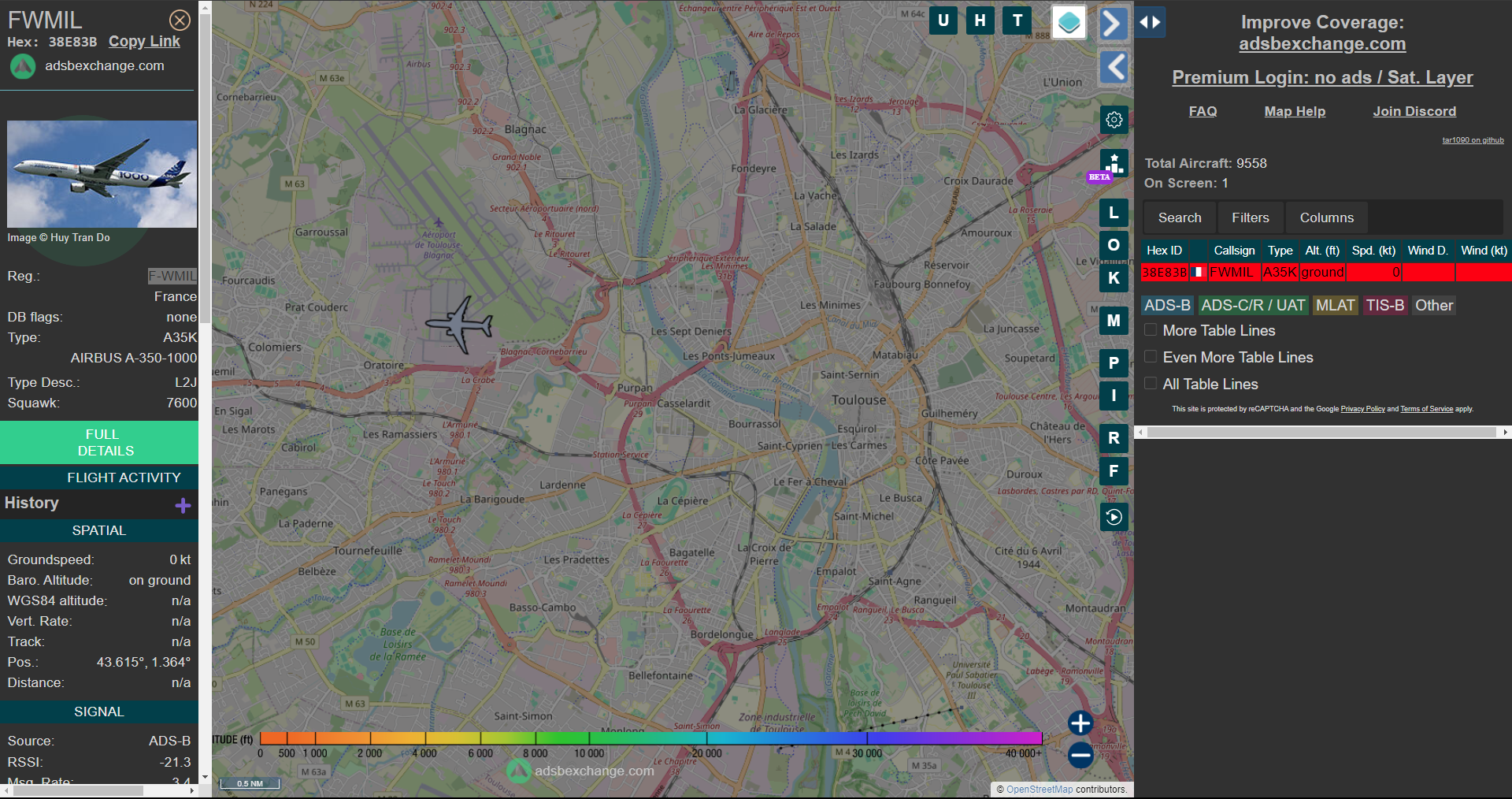Click the altitude color scale bar

(650, 738)
